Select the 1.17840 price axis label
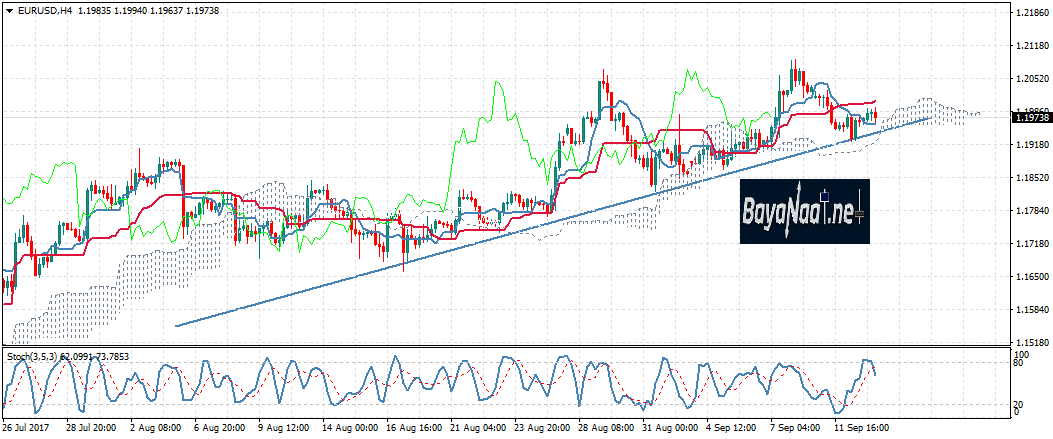The width and height of the screenshot is (1053, 439). tap(1030, 211)
